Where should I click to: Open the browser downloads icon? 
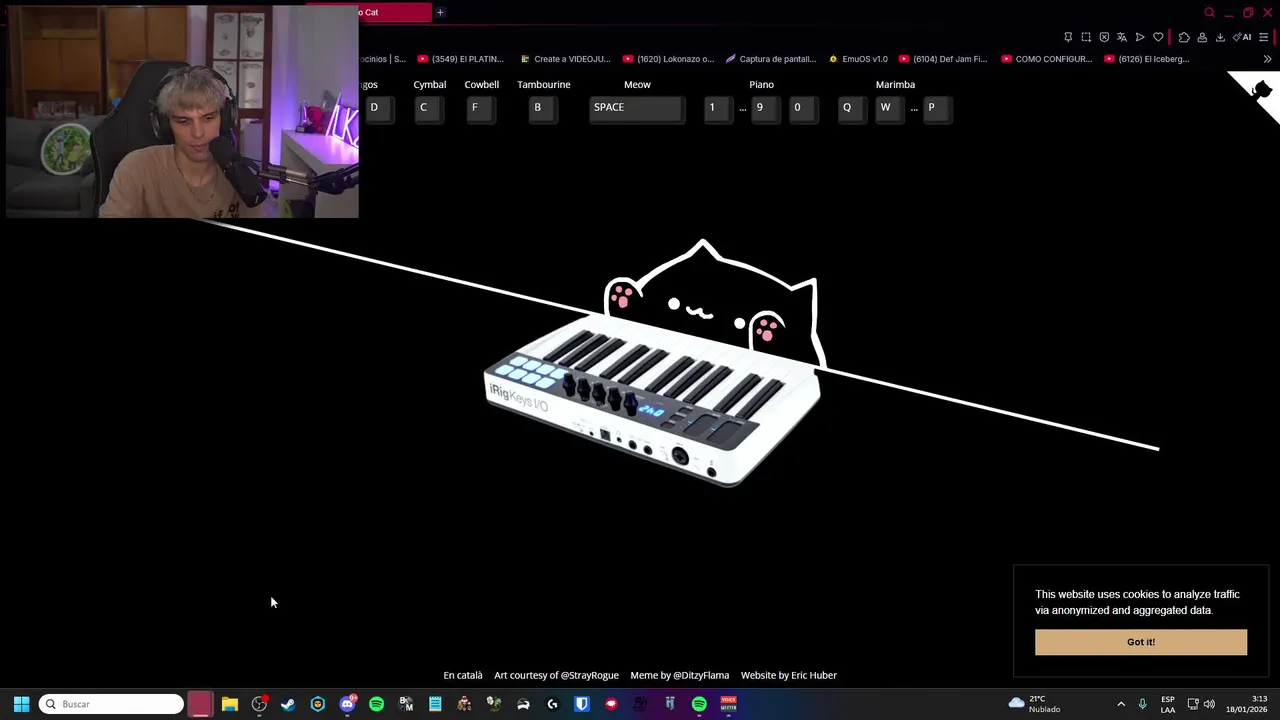click(x=1220, y=37)
